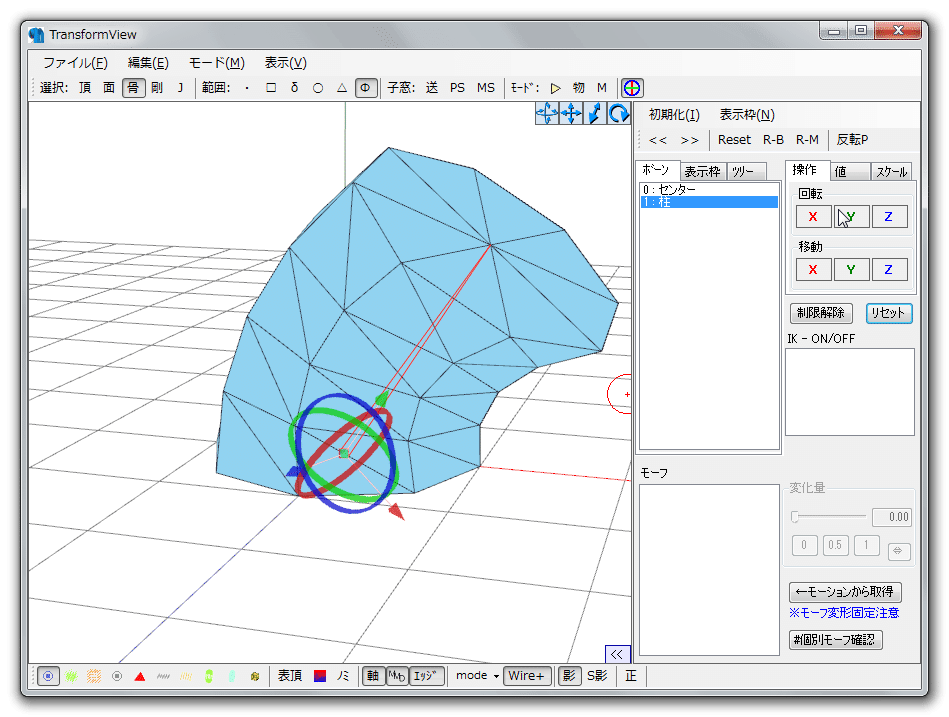Toggle the physics (物) mode
This screenshot has width=949, height=717.
579,88
